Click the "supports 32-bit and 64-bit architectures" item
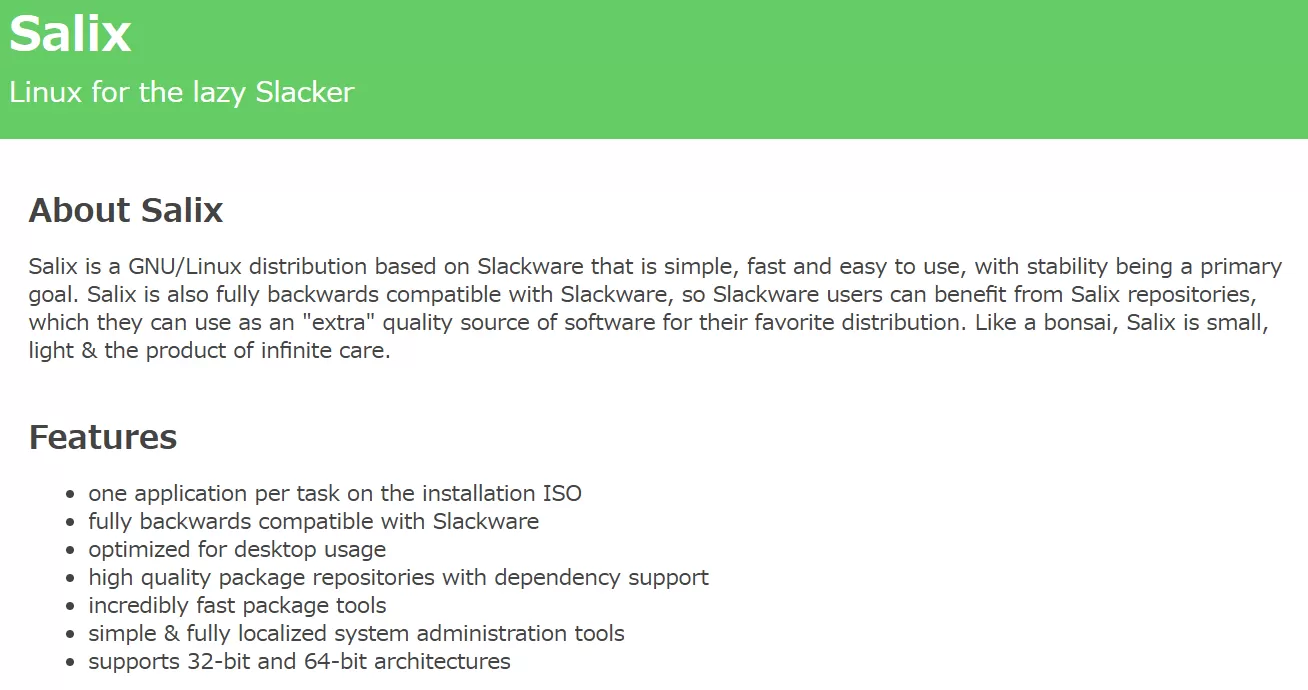 tap(299, 661)
